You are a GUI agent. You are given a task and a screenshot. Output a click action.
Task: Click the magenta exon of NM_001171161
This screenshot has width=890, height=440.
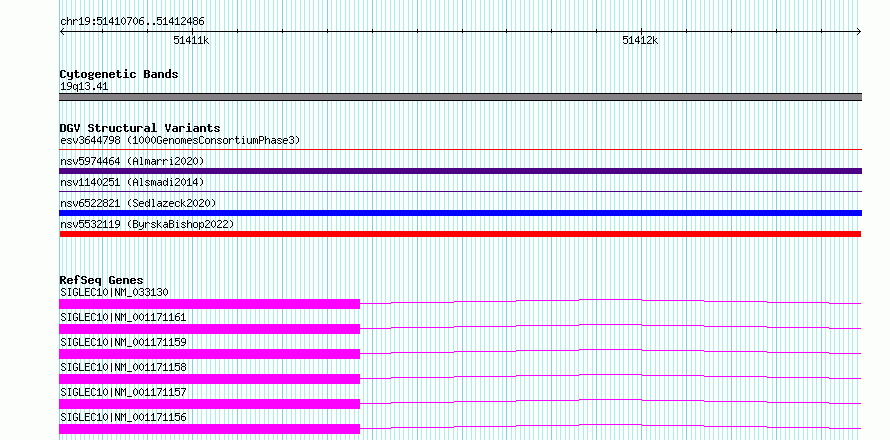(209, 329)
